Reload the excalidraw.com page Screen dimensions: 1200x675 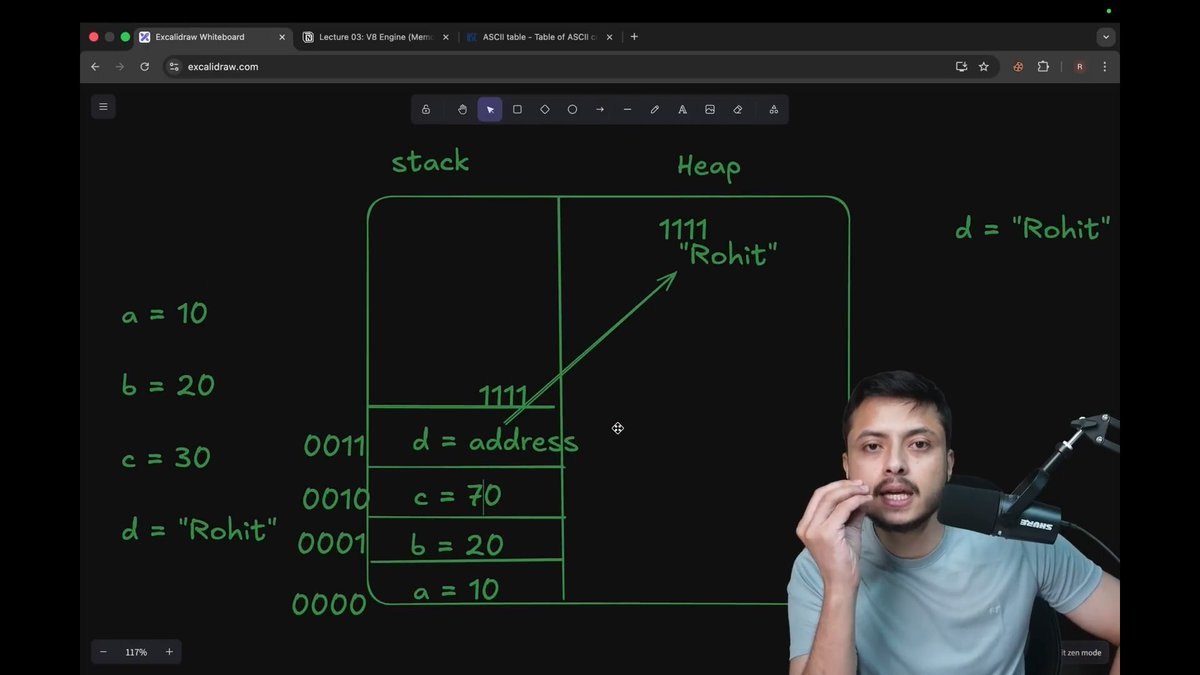click(x=145, y=67)
